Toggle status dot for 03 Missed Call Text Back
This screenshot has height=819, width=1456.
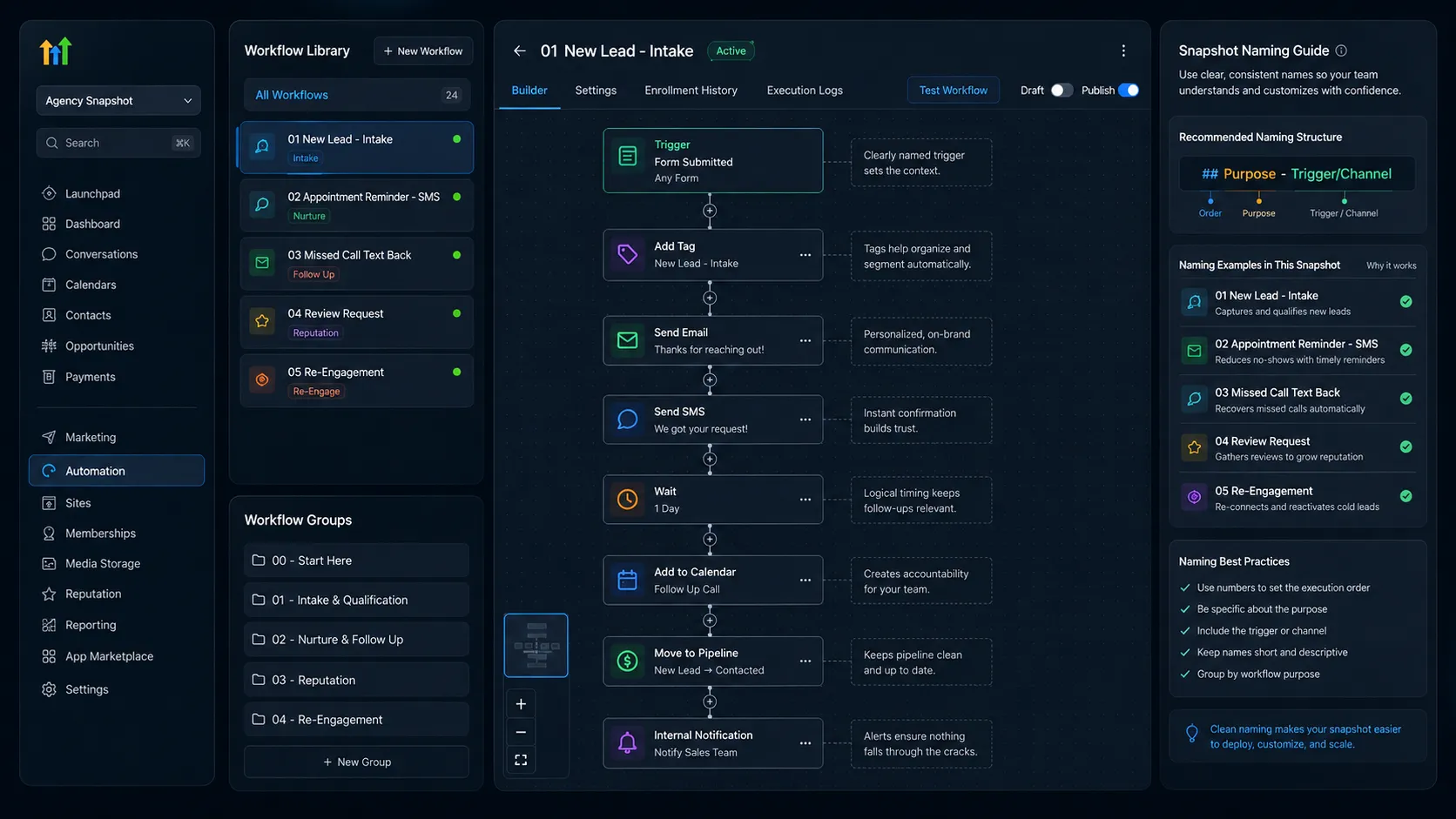[456, 255]
